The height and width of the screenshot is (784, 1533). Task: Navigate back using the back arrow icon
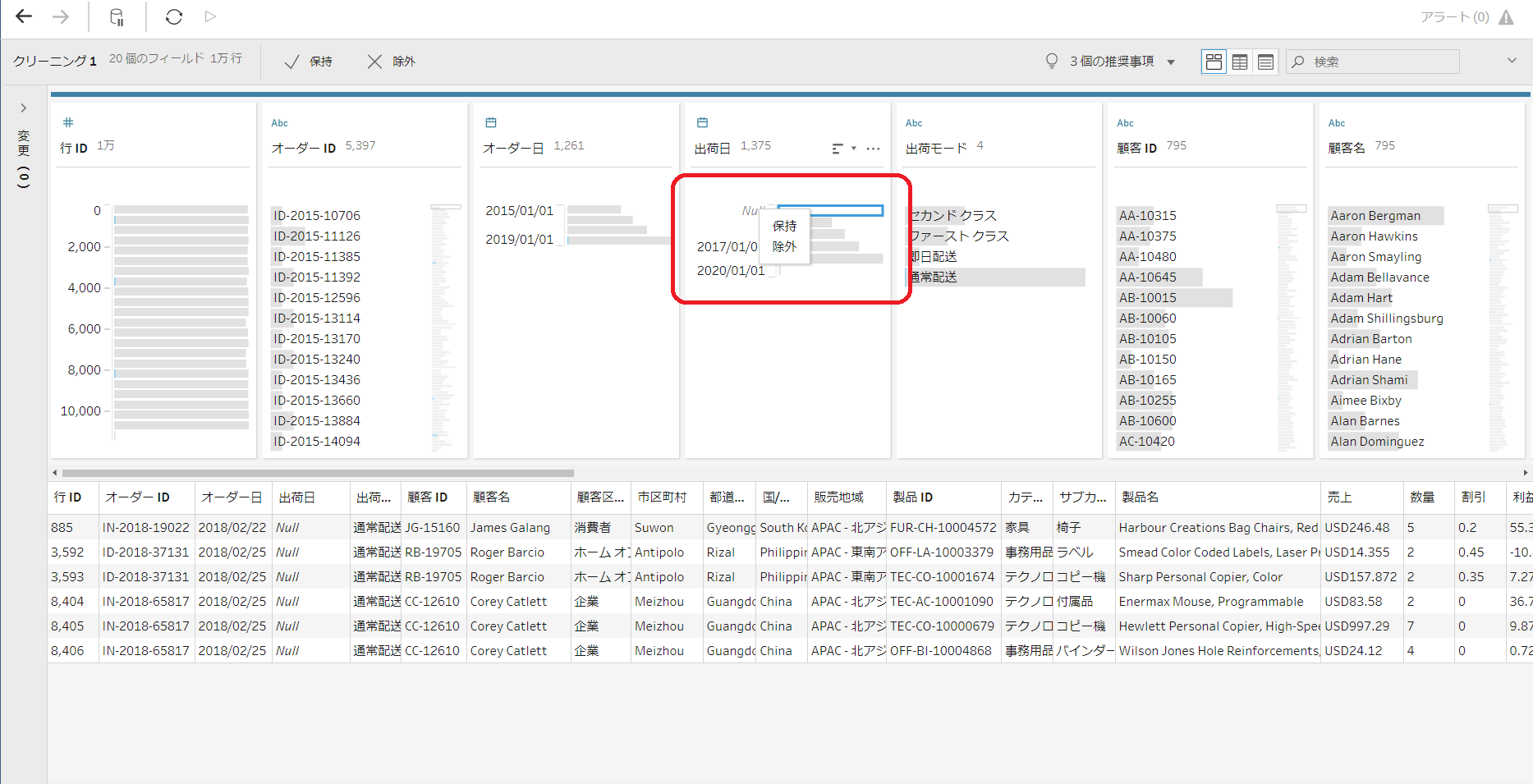click(22, 16)
